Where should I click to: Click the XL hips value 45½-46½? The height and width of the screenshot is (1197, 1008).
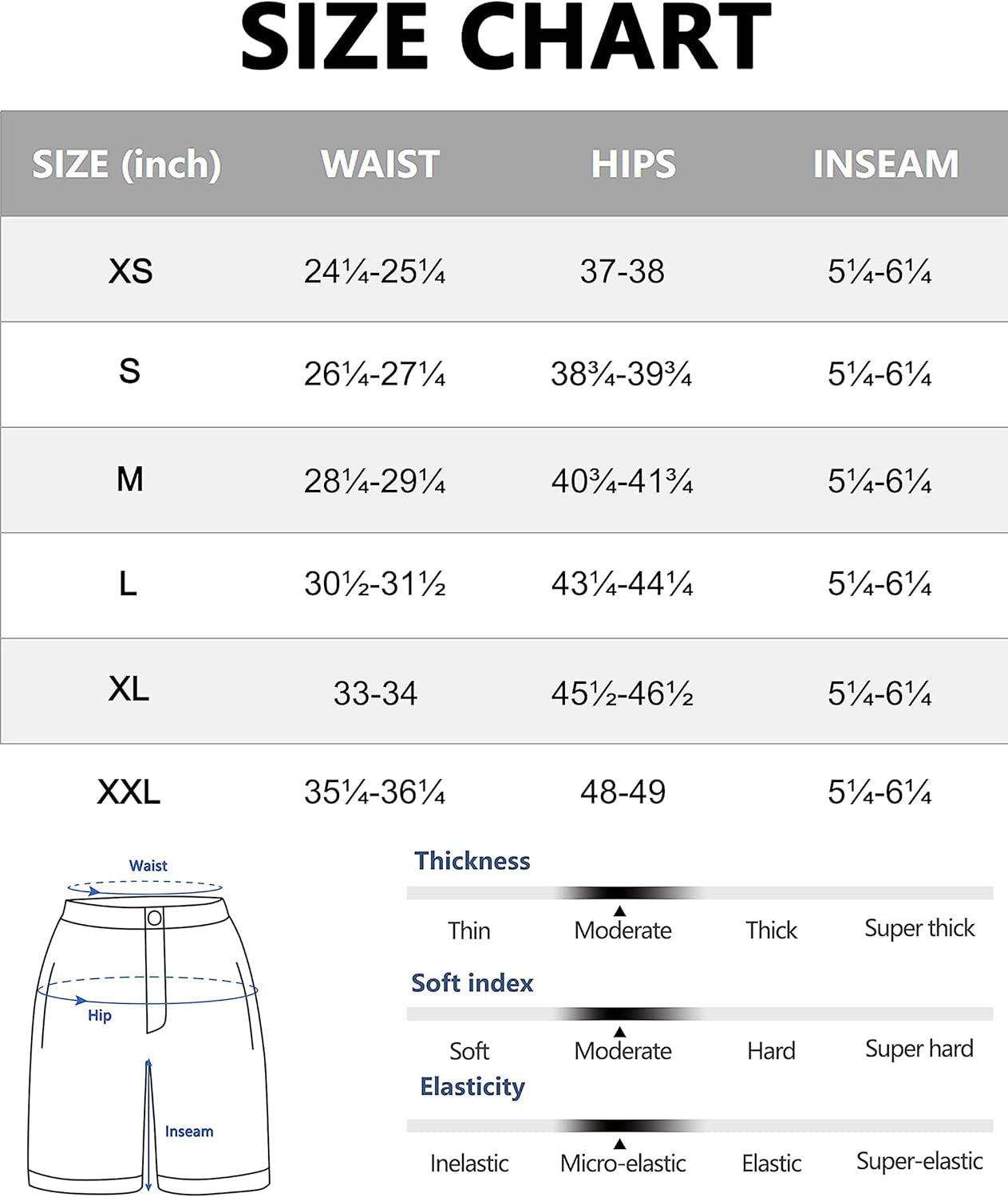click(x=622, y=693)
